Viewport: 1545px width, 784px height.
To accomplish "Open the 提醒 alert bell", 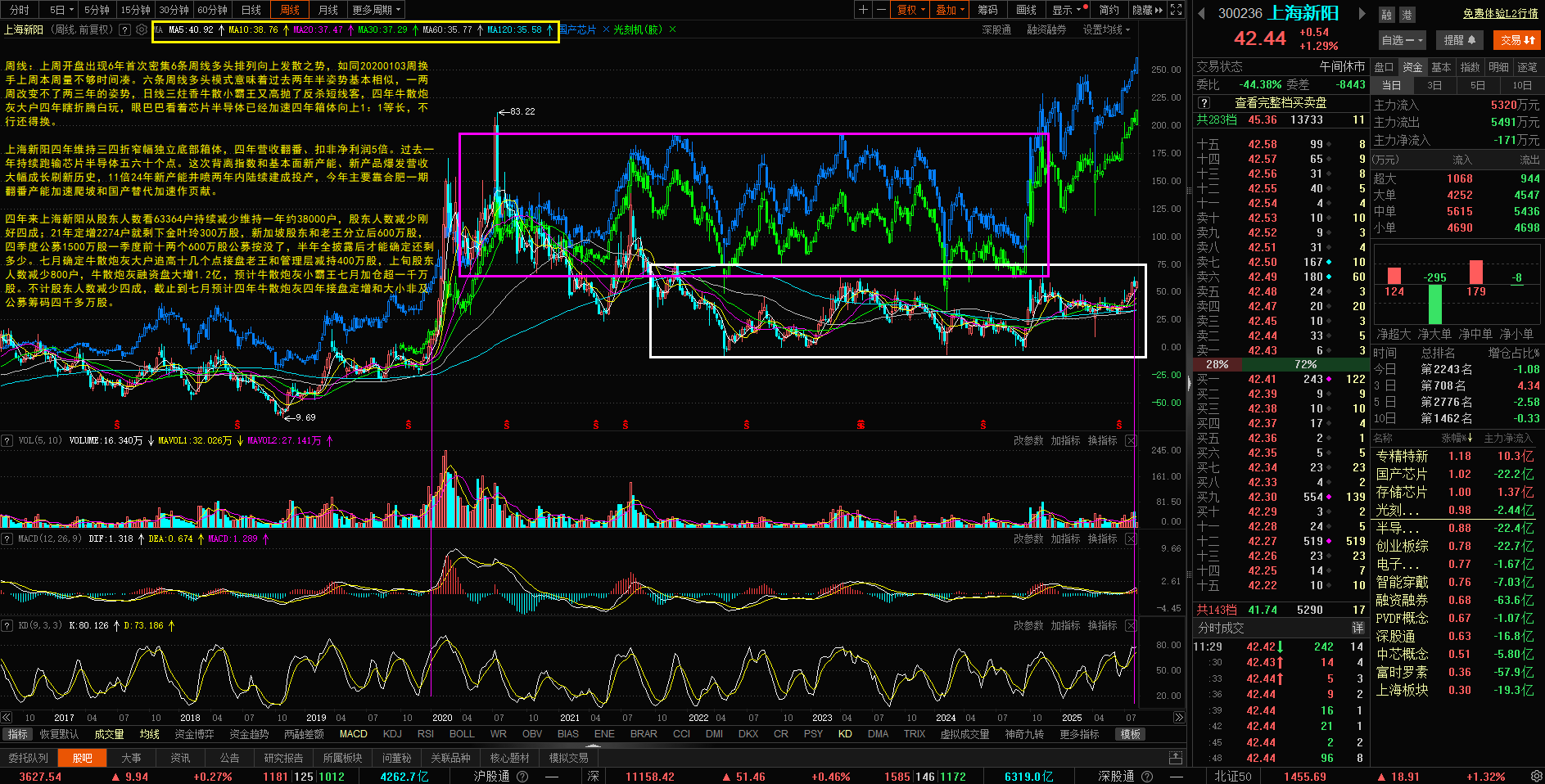I will click(1459, 40).
